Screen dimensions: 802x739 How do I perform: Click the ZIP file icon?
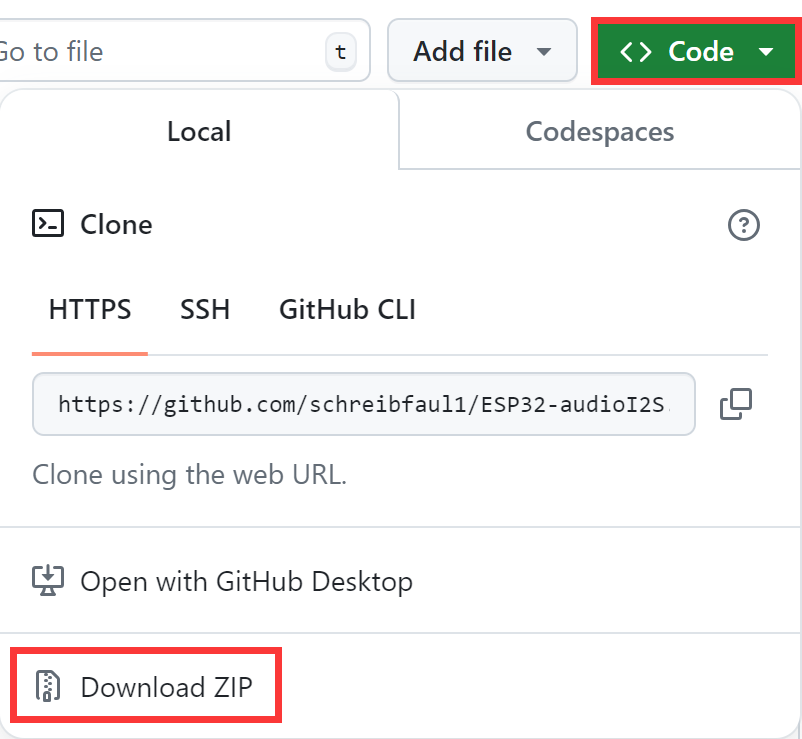pyautogui.click(x=48, y=686)
